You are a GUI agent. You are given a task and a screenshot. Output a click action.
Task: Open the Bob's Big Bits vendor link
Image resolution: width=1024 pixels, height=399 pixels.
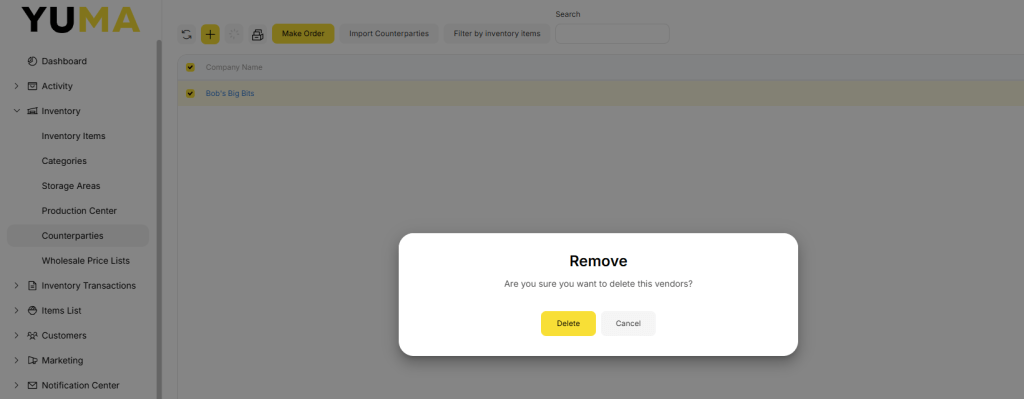(x=230, y=93)
